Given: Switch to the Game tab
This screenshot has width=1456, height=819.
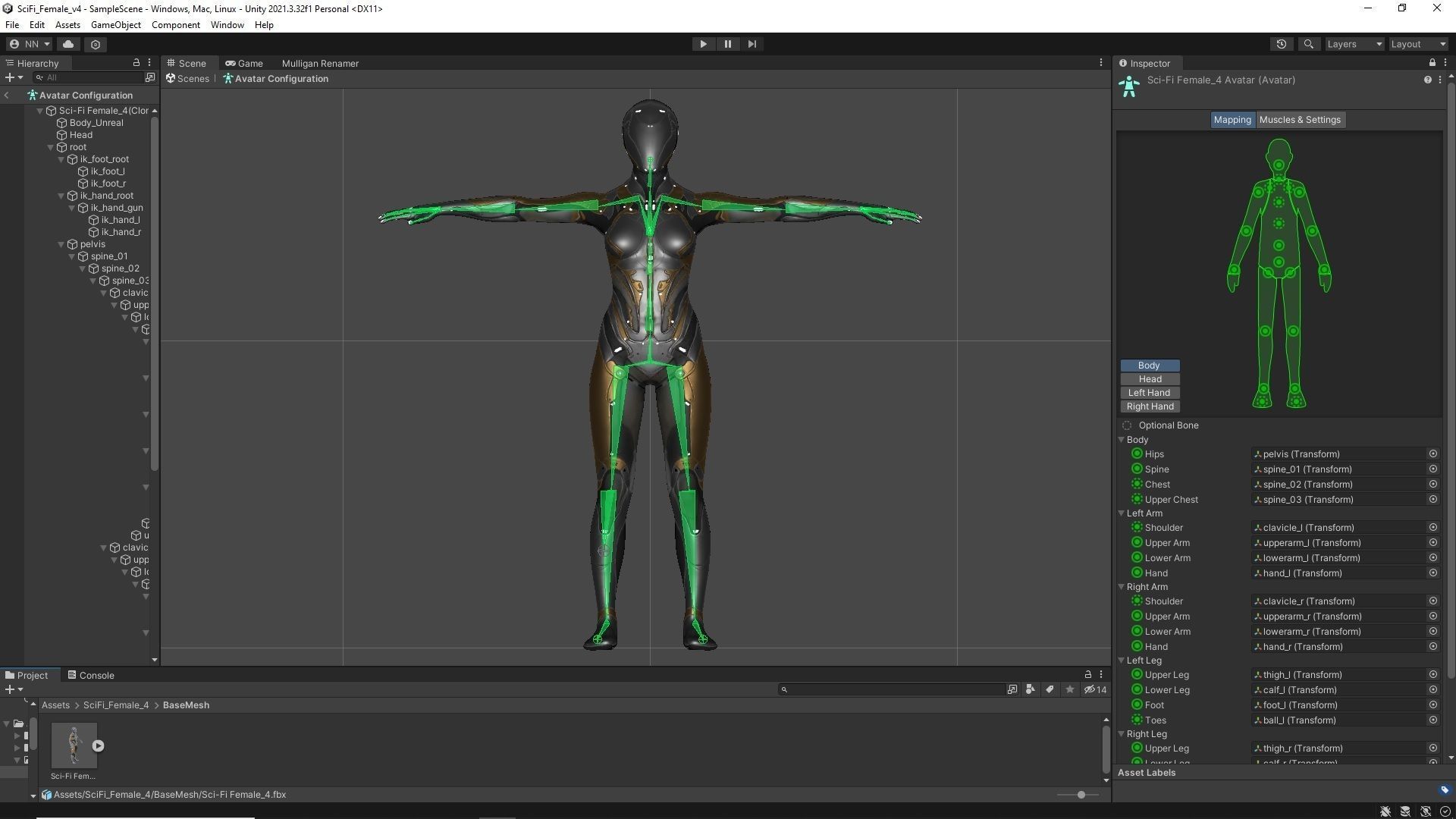Looking at the screenshot, I should (244, 64).
